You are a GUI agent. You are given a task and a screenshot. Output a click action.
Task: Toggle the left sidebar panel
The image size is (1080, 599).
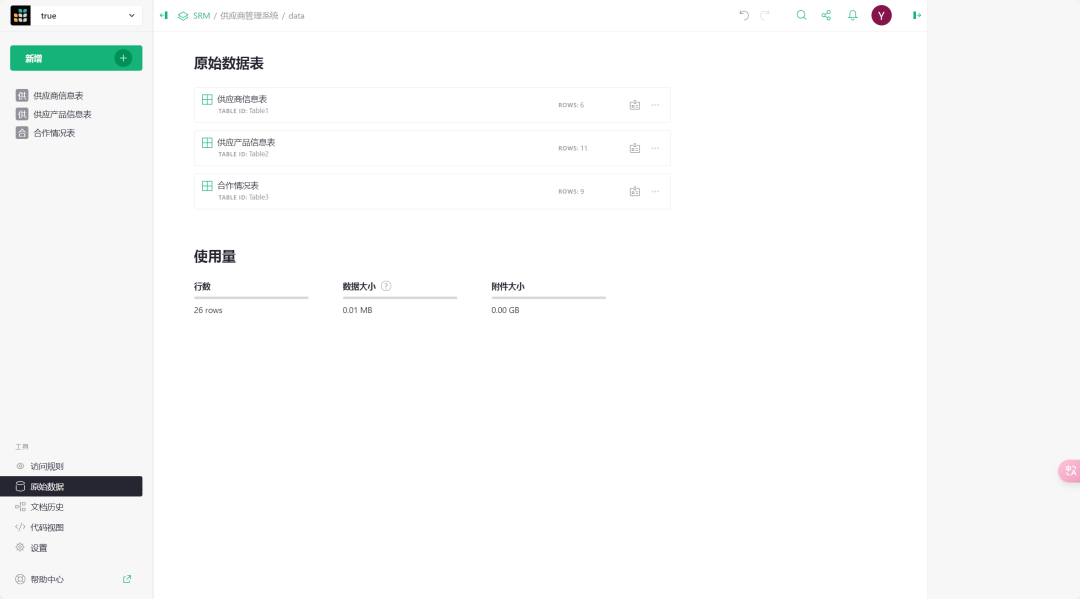[x=164, y=15]
